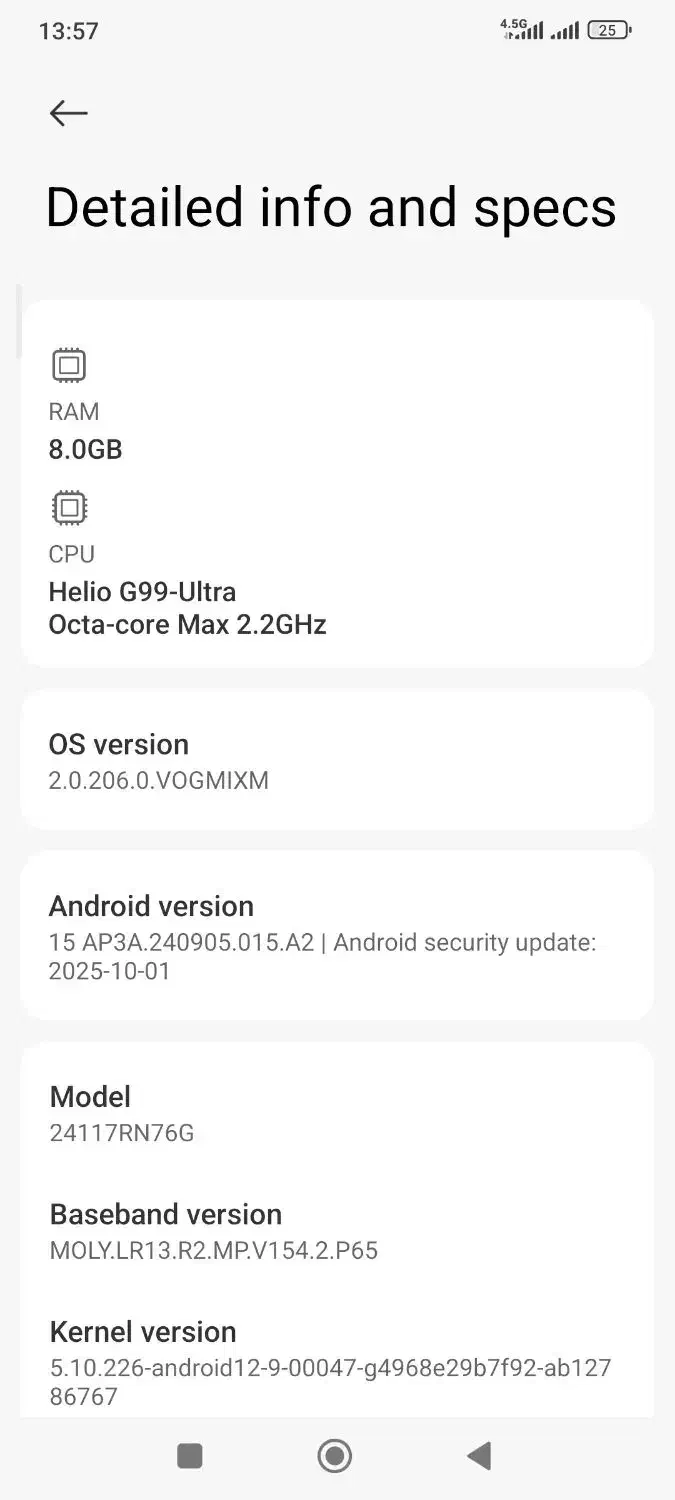Tap the battery level indicator
The width and height of the screenshot is (675, 1500).
[x=609, y=30]
